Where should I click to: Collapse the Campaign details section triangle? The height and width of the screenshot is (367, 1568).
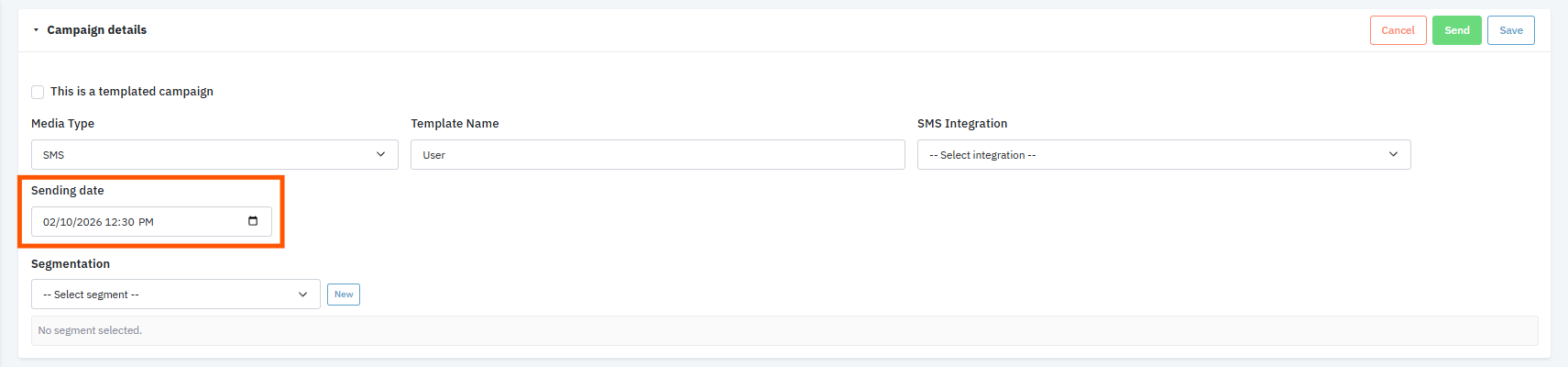pos(36,30)
